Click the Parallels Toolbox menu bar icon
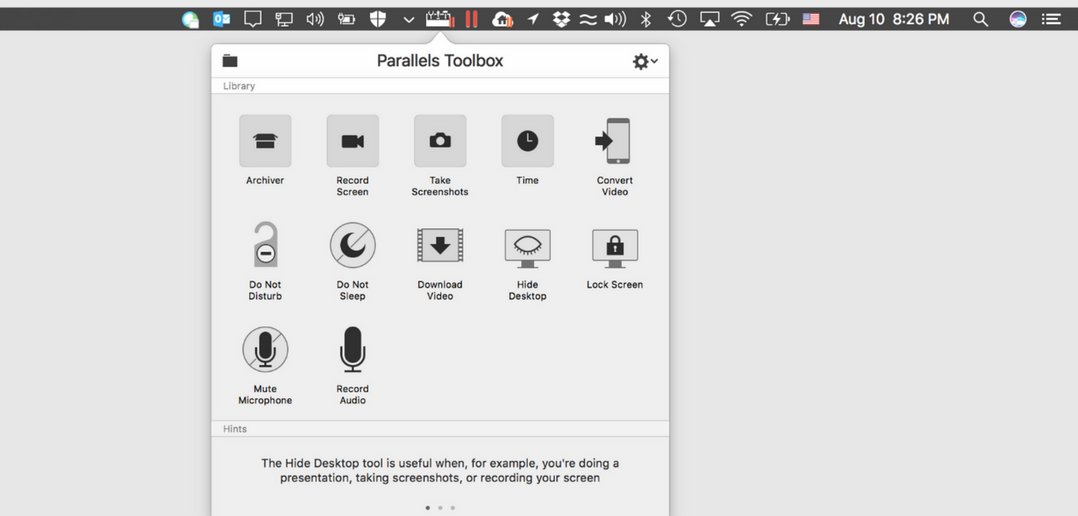Screen dimensions: 1078x516 tap(440, 19)
